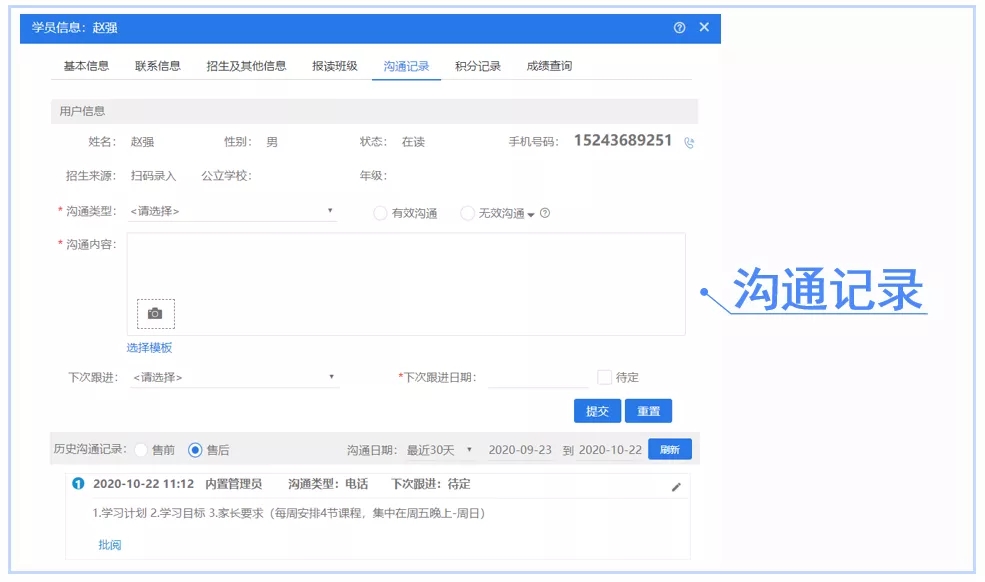The height and width of the screenshot is (582, 985).
Task: Click the blue info icon beside the history record
Action: coord(79,485)
